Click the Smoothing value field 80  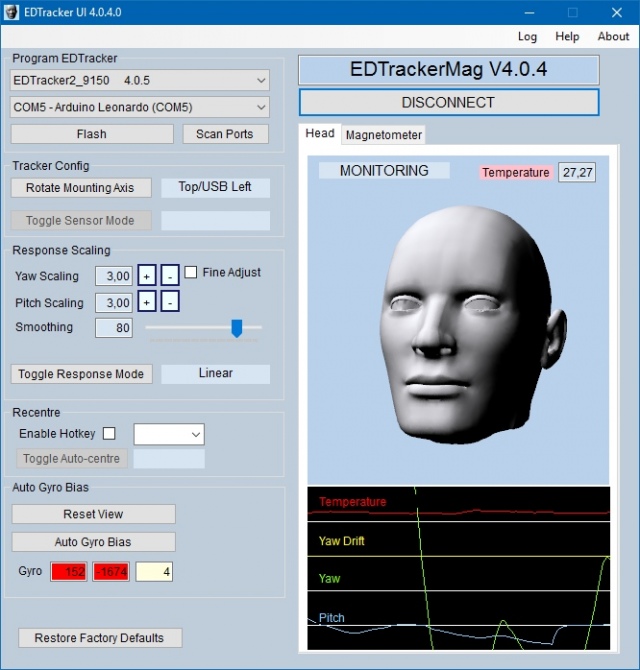114,328
